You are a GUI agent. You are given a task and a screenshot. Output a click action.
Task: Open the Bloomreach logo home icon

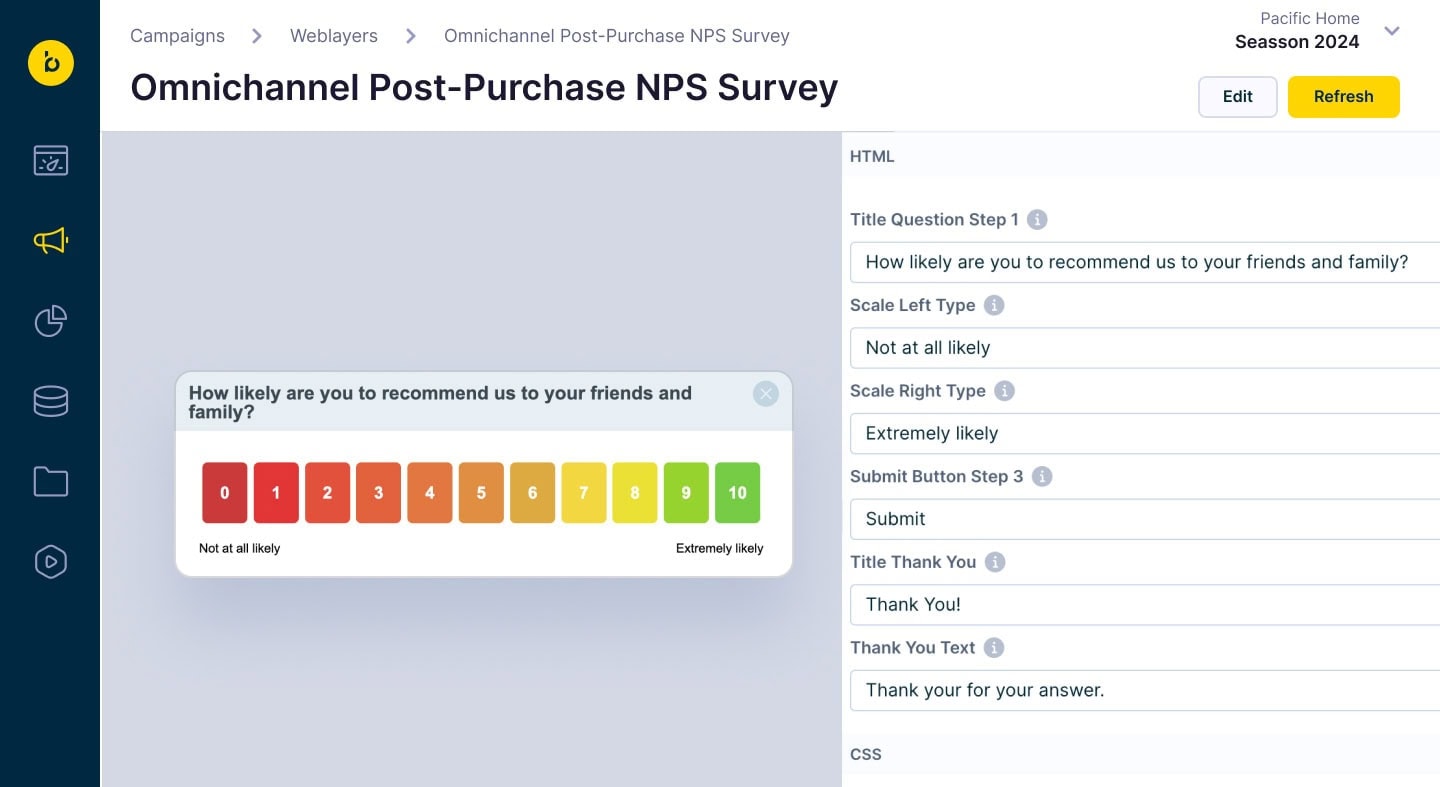pyautogui.click(x=50, y=63)
